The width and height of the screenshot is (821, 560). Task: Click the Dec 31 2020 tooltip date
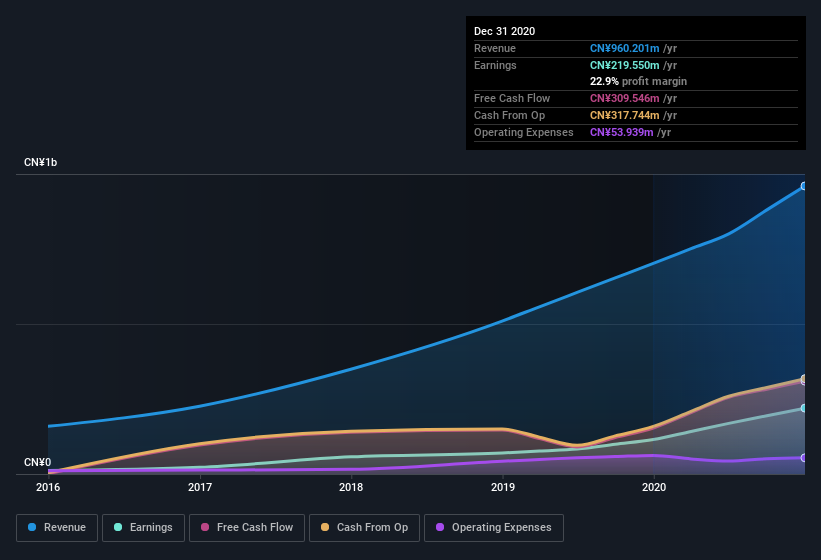pos(504,31)
